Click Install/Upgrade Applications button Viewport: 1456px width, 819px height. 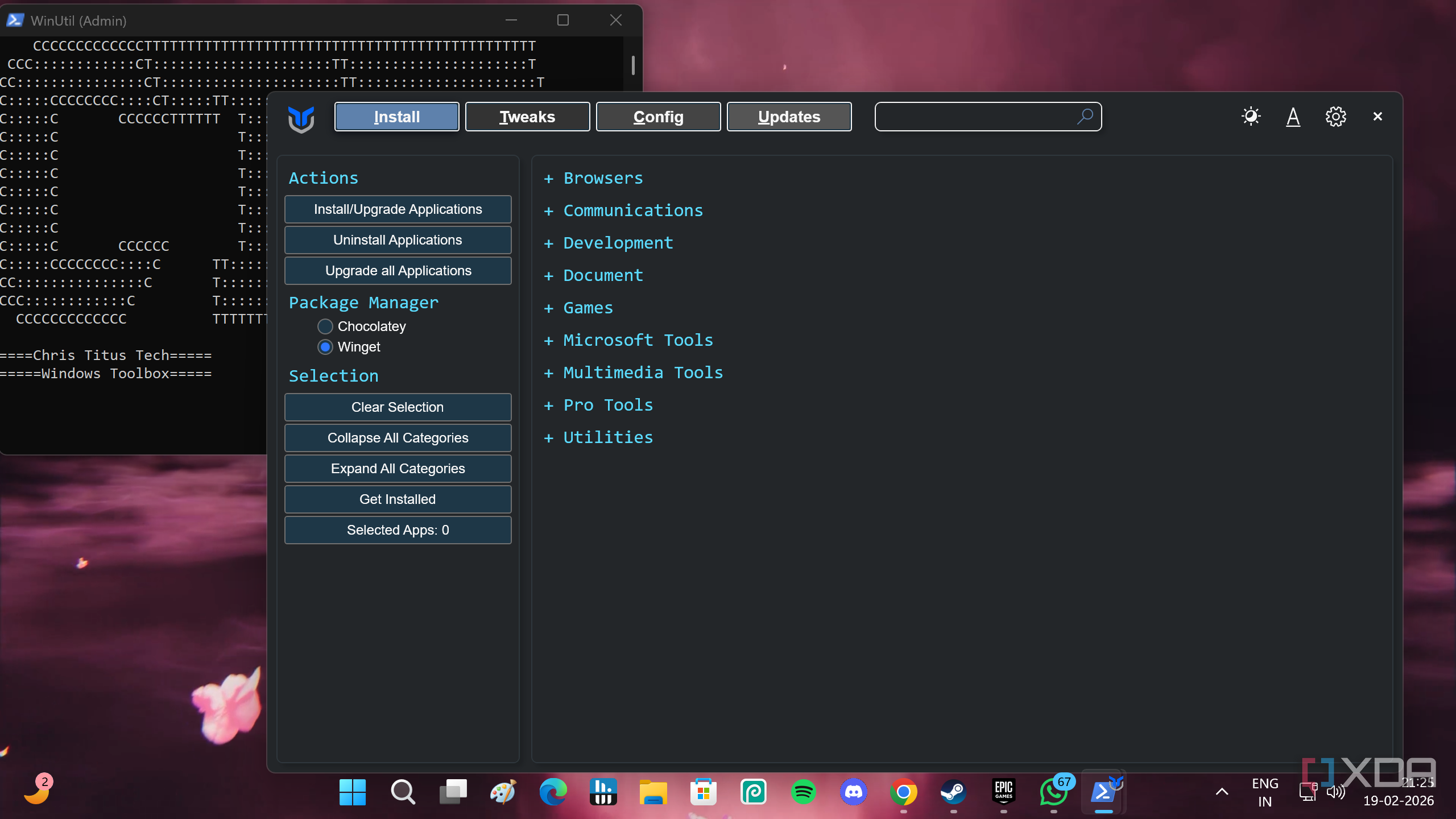[x=398, y=209]
